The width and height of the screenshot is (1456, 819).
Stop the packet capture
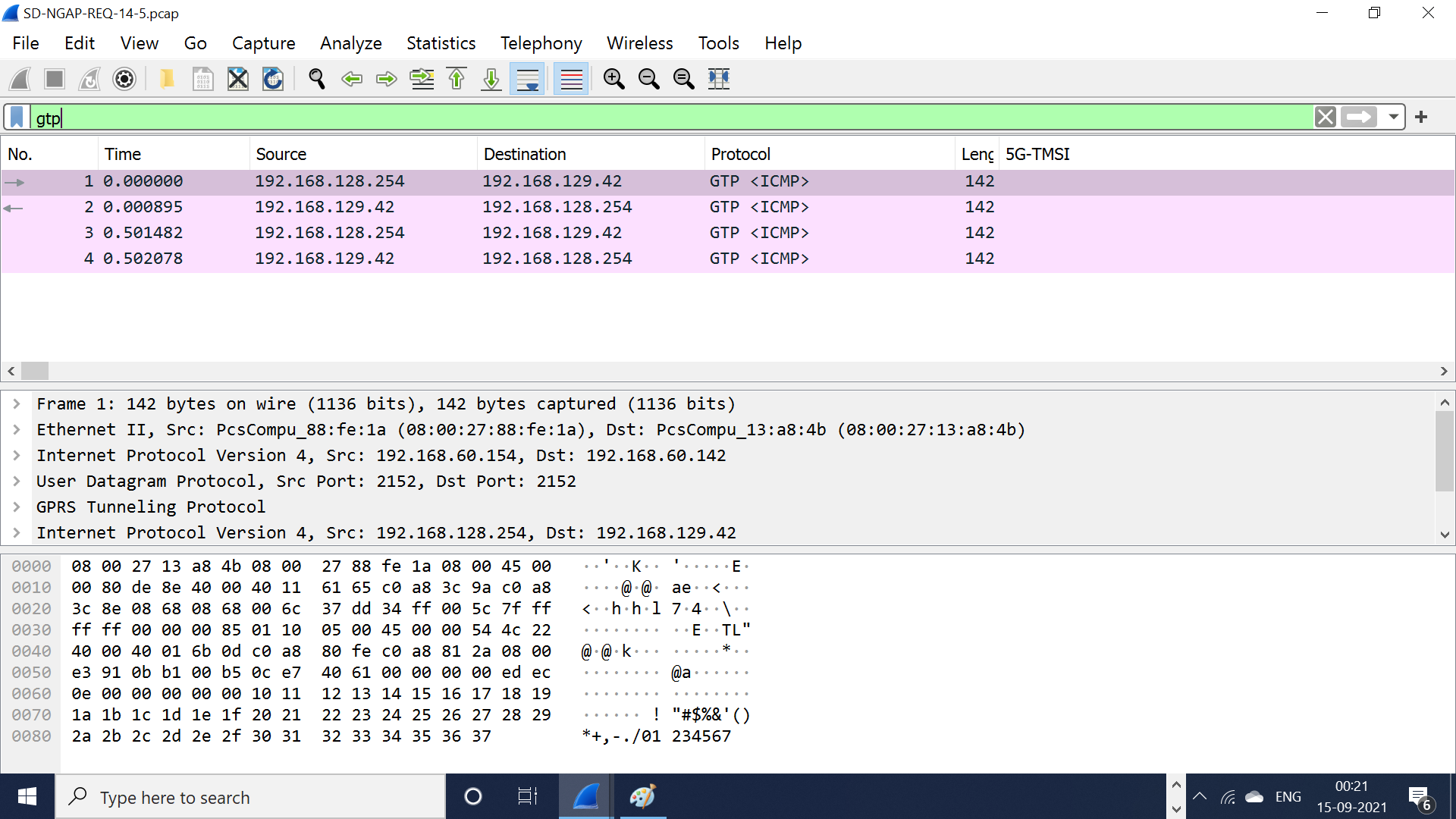click(x=53, y=79)
